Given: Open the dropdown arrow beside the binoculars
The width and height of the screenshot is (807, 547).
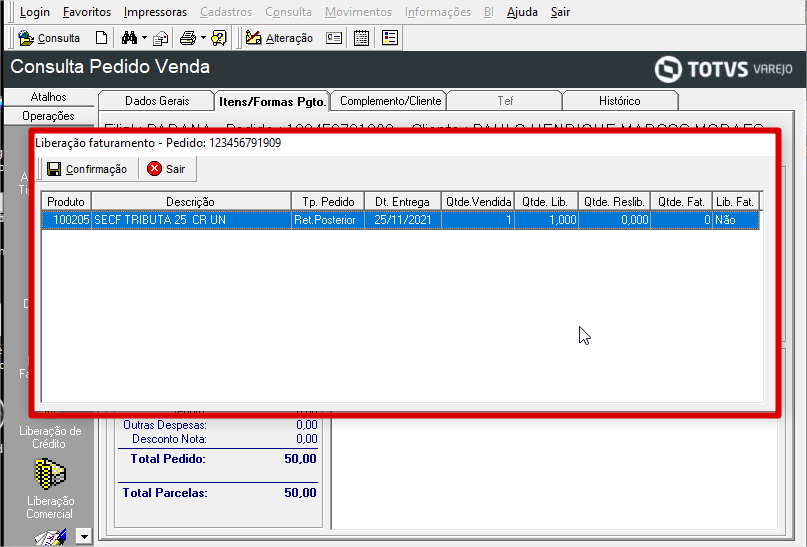Looking at the screenshot, I should 144,38.
